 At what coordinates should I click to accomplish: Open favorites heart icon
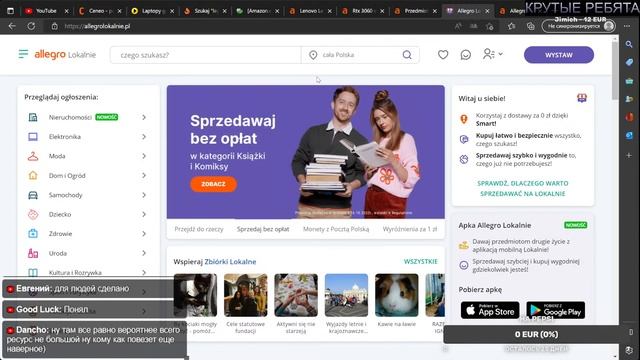pos(443,54)
